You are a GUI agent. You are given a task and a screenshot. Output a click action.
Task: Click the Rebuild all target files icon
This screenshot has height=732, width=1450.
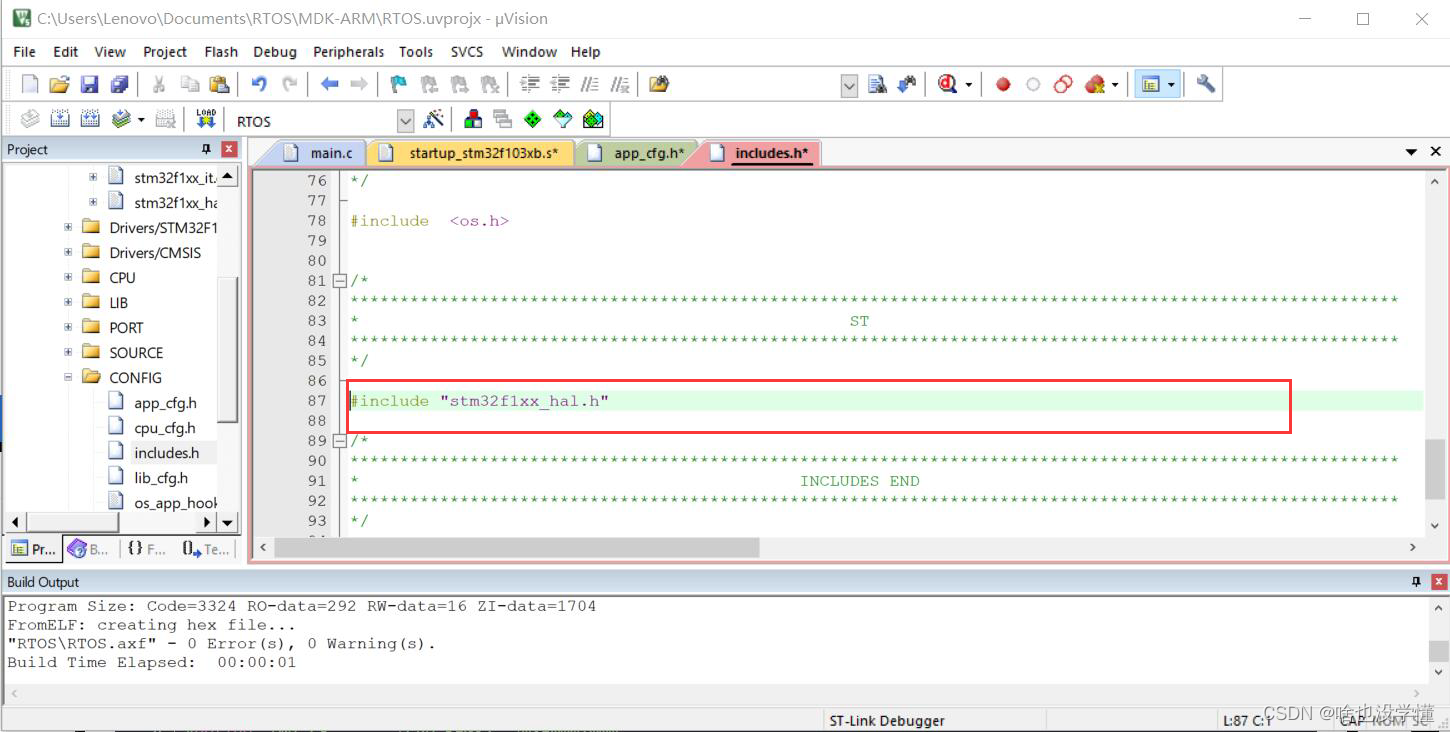[x=90, y=119]
